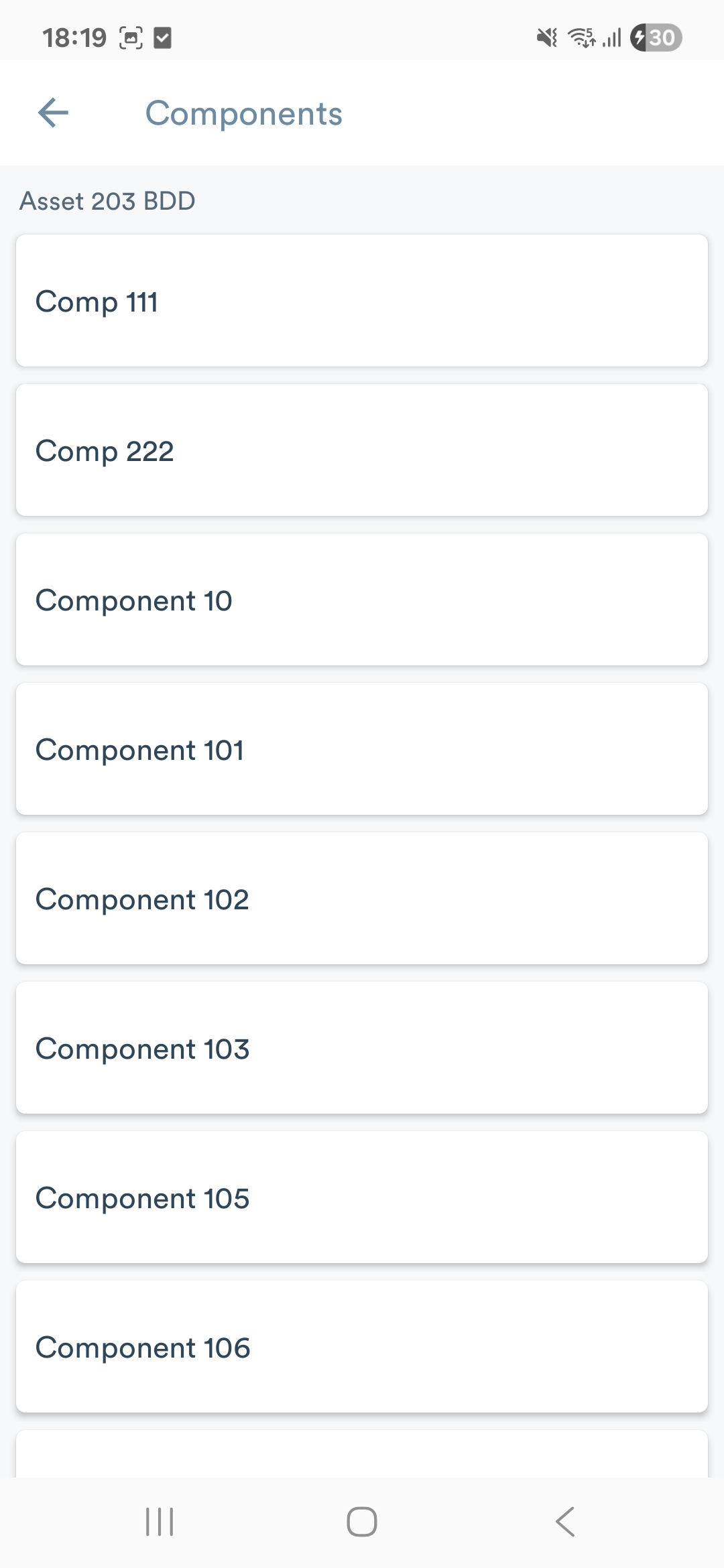The width and height of the screenshot is (724, 1568).
Task: Tap the mute/vibrate status icon
Action: tap(547, 38)
